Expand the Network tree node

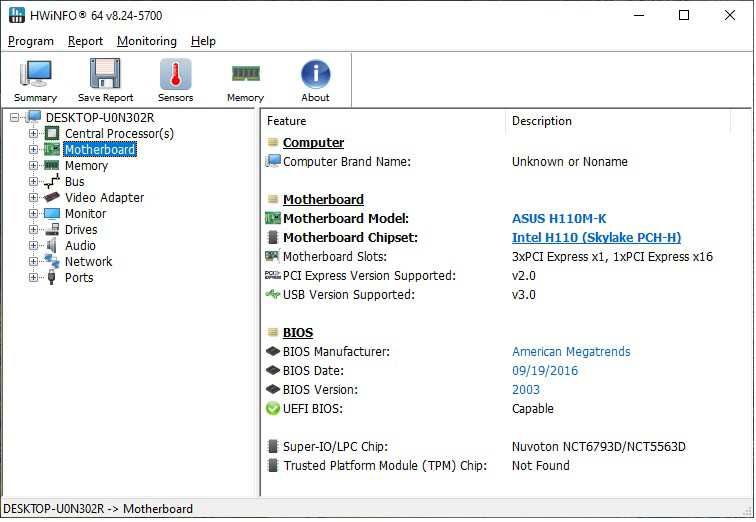pos(33,261)
